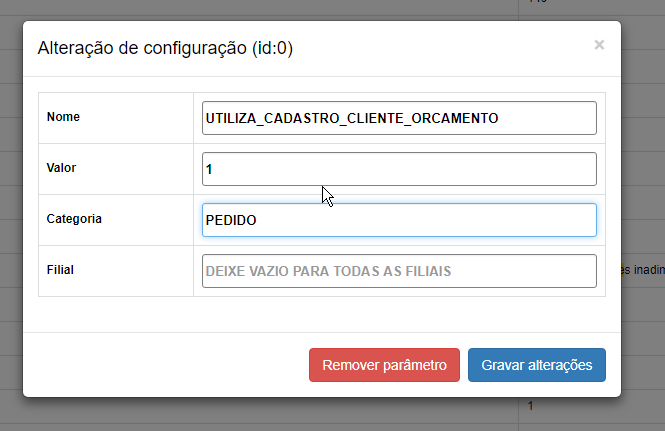Click the background value 1 below the dialog
Image resolution: width=665 pixels, height=431 pixels.
pyautogui.click(x=531, y=407)
